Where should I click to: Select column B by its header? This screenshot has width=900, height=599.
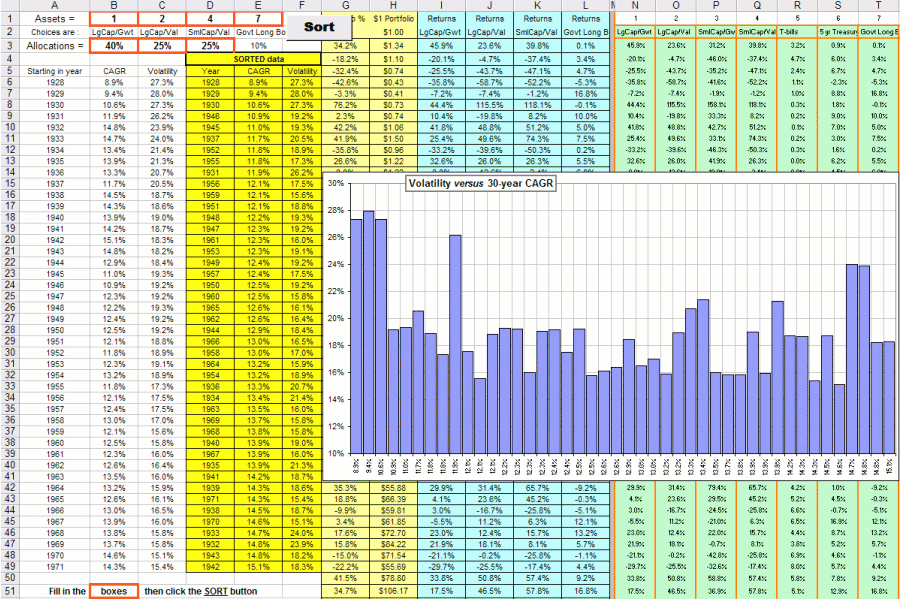click(114, 6)
